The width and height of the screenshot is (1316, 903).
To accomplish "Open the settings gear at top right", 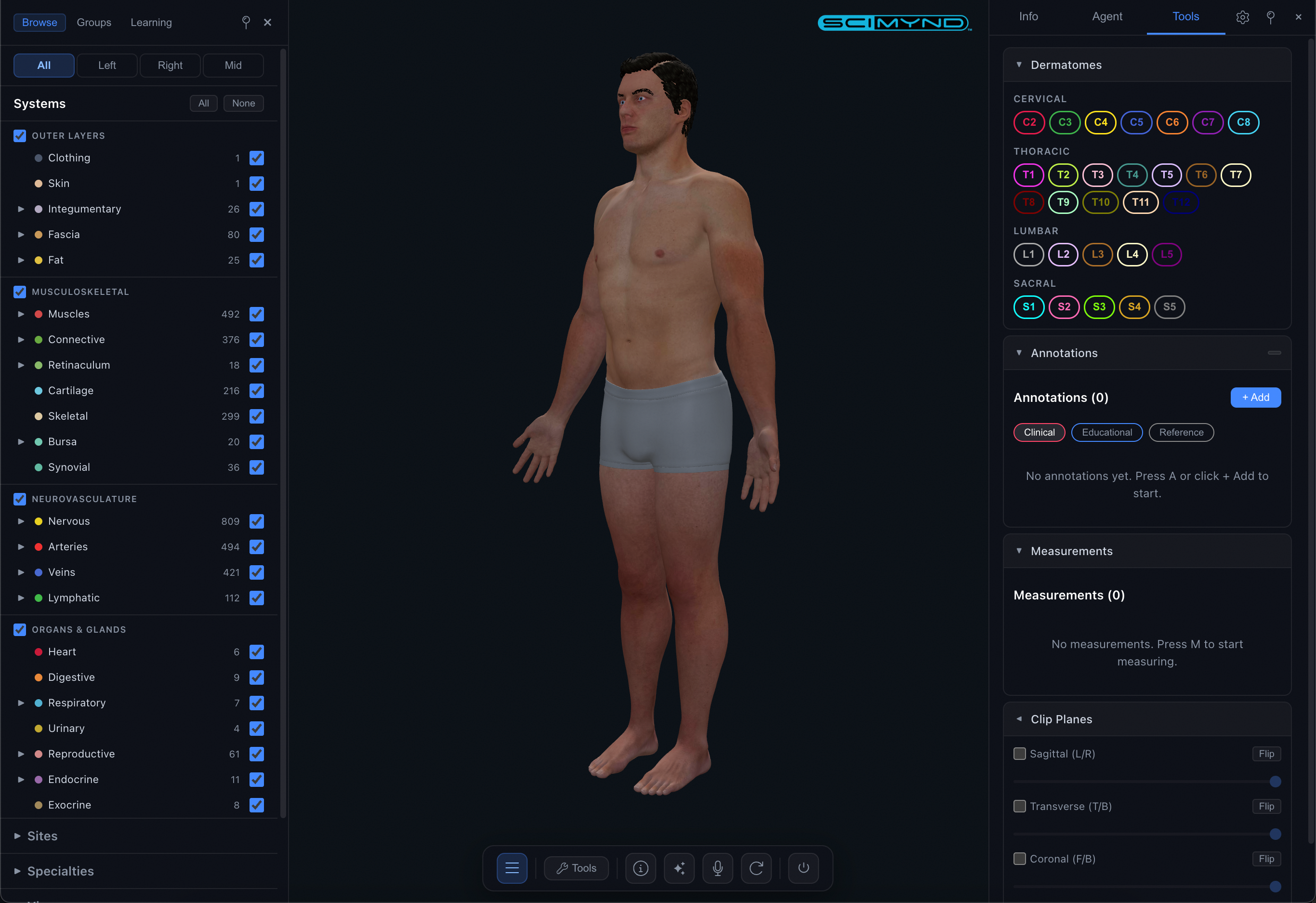I will (x=1242, y=17).
